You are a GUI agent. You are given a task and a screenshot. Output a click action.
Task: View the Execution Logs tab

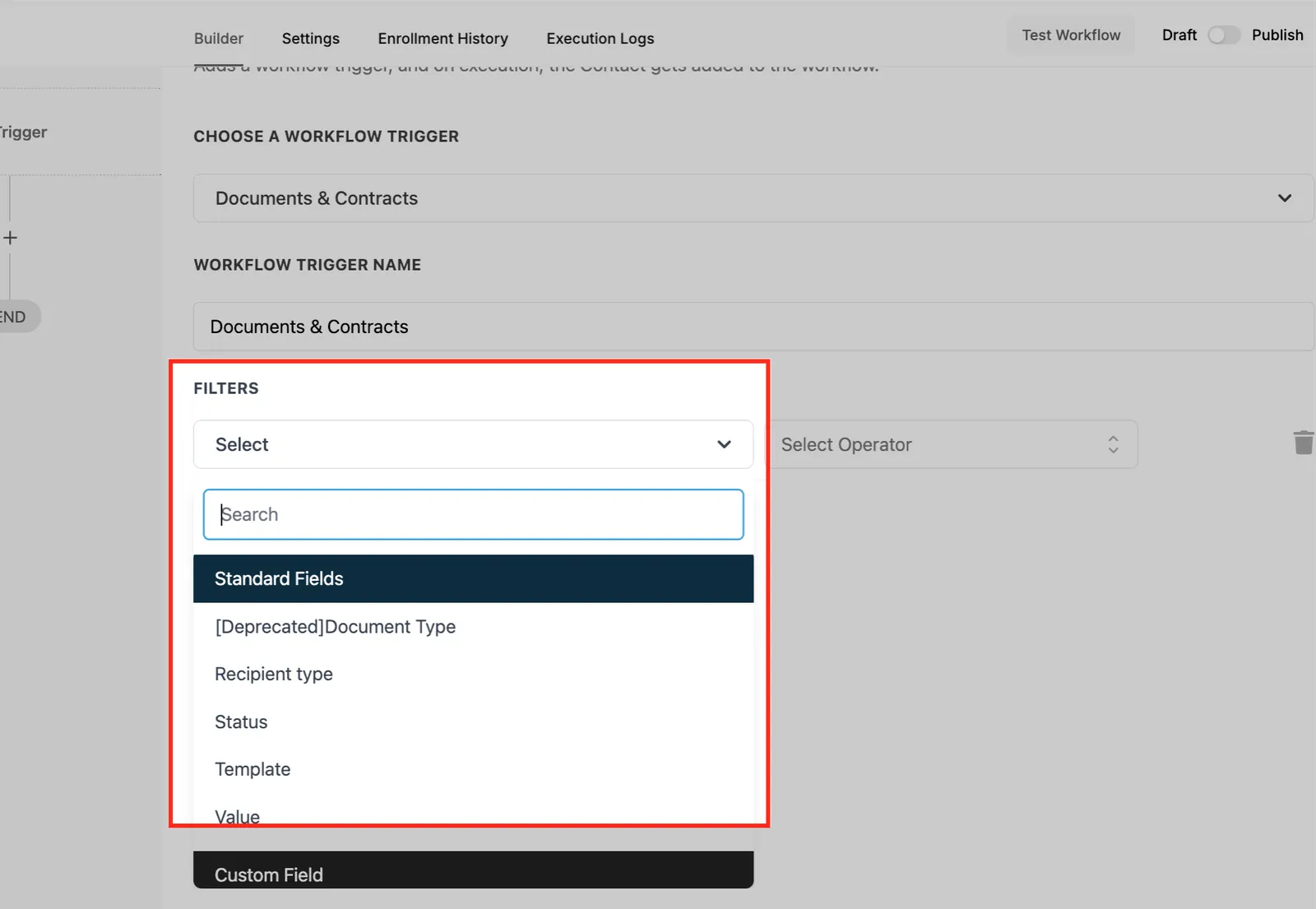pyautogui.click(x=600, y=39)
